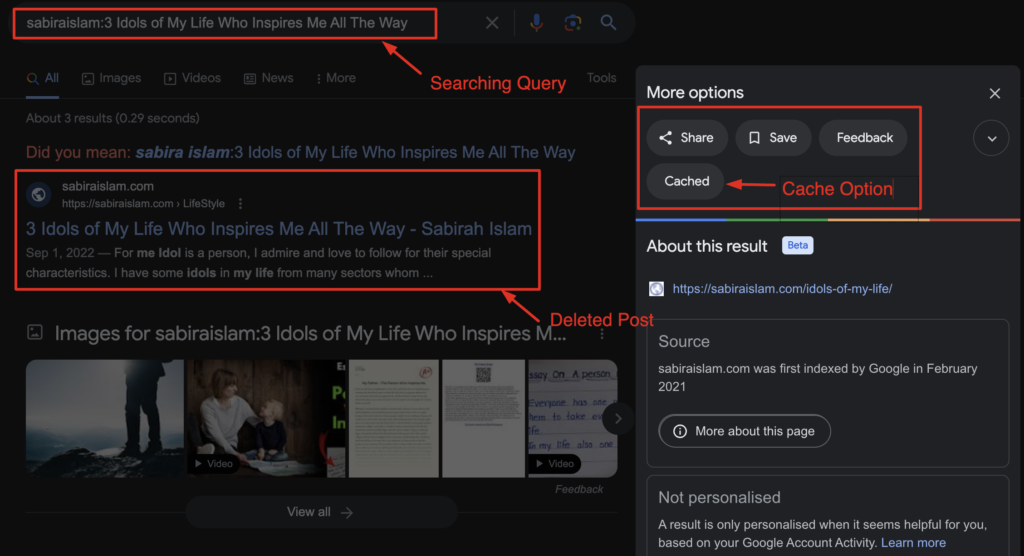Viewport: 1024px width, 556px height.
Task: Advance image carousel with right arrow
Action: click(x=617, y=419)
